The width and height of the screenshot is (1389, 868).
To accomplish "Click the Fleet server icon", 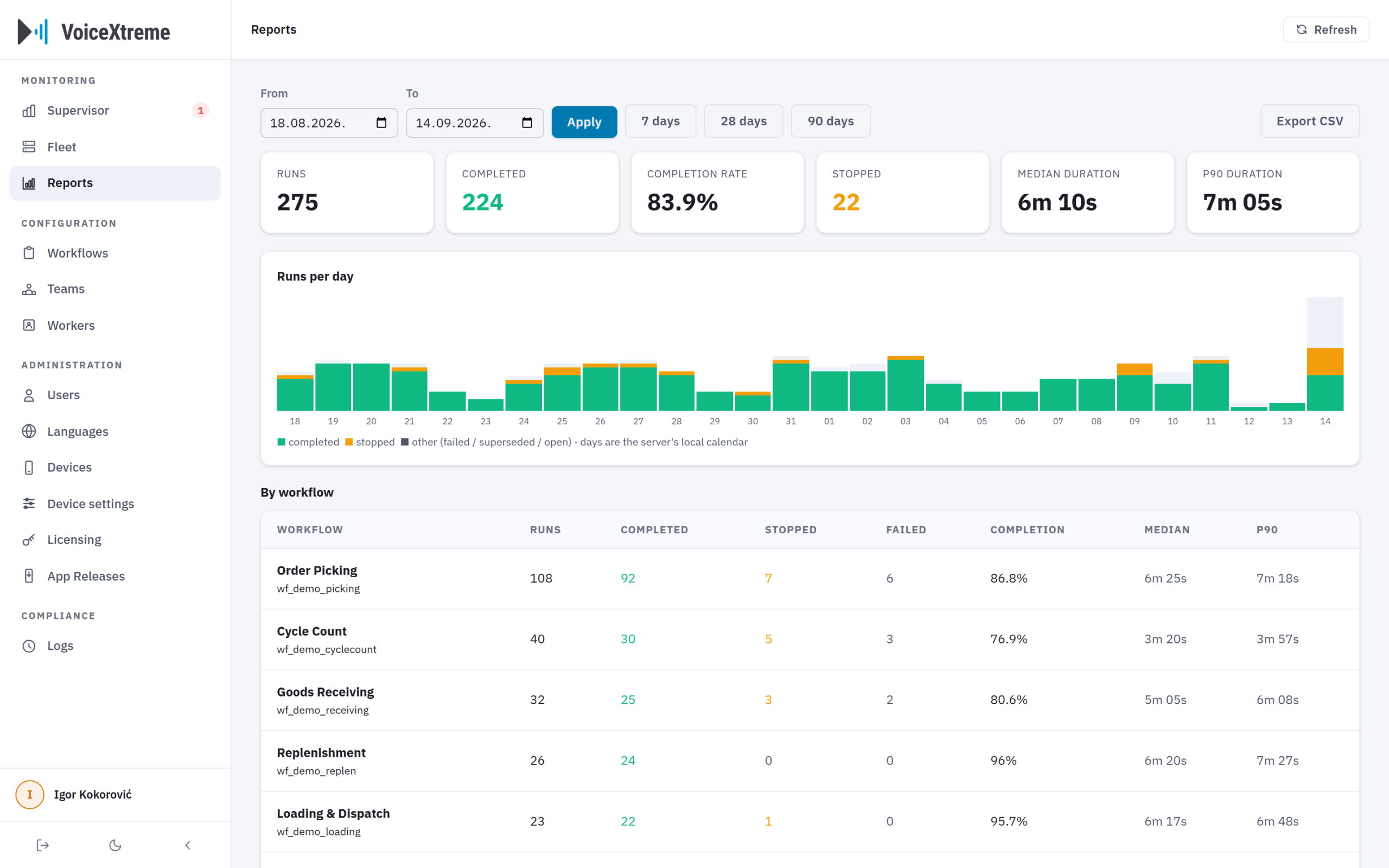I will pyautogui.click(x=29, y=147).
